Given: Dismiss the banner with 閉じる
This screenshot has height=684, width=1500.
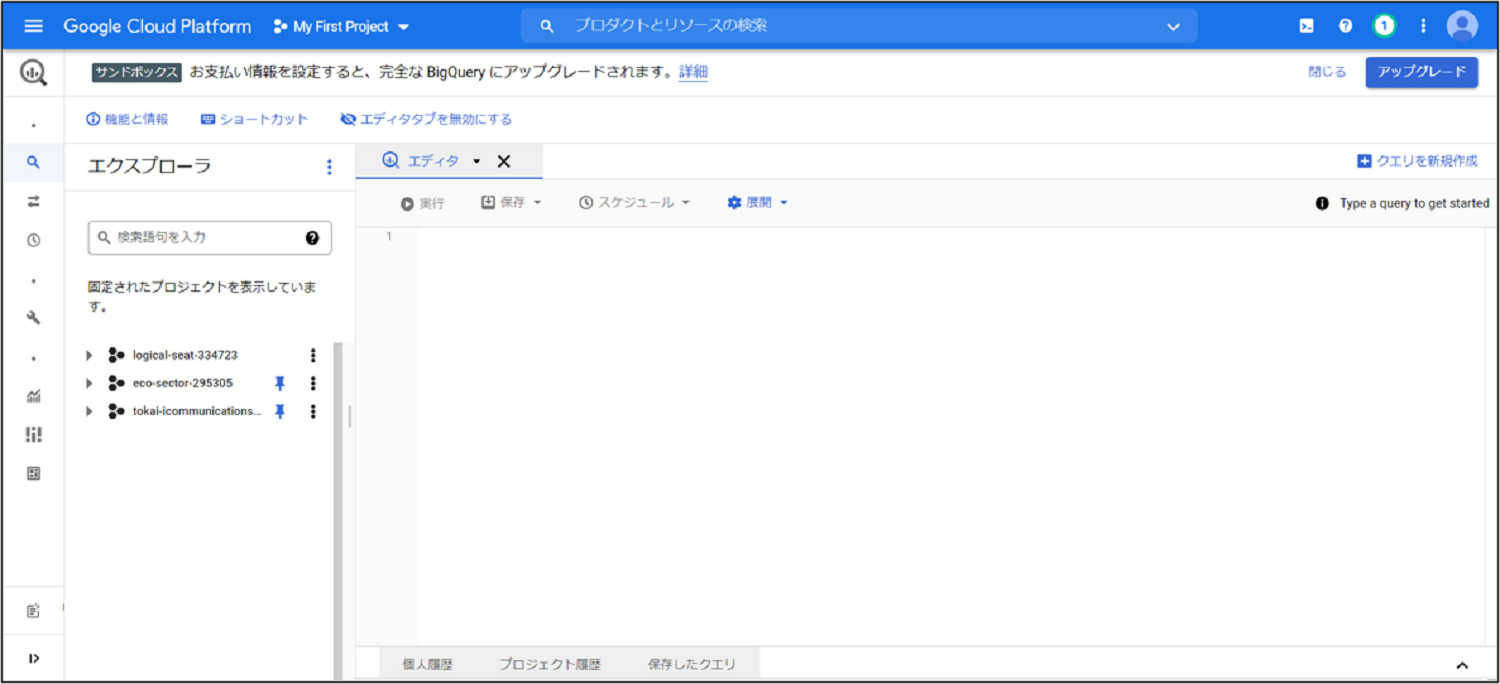Looking at the screenshot, I should coord(1327,72).
